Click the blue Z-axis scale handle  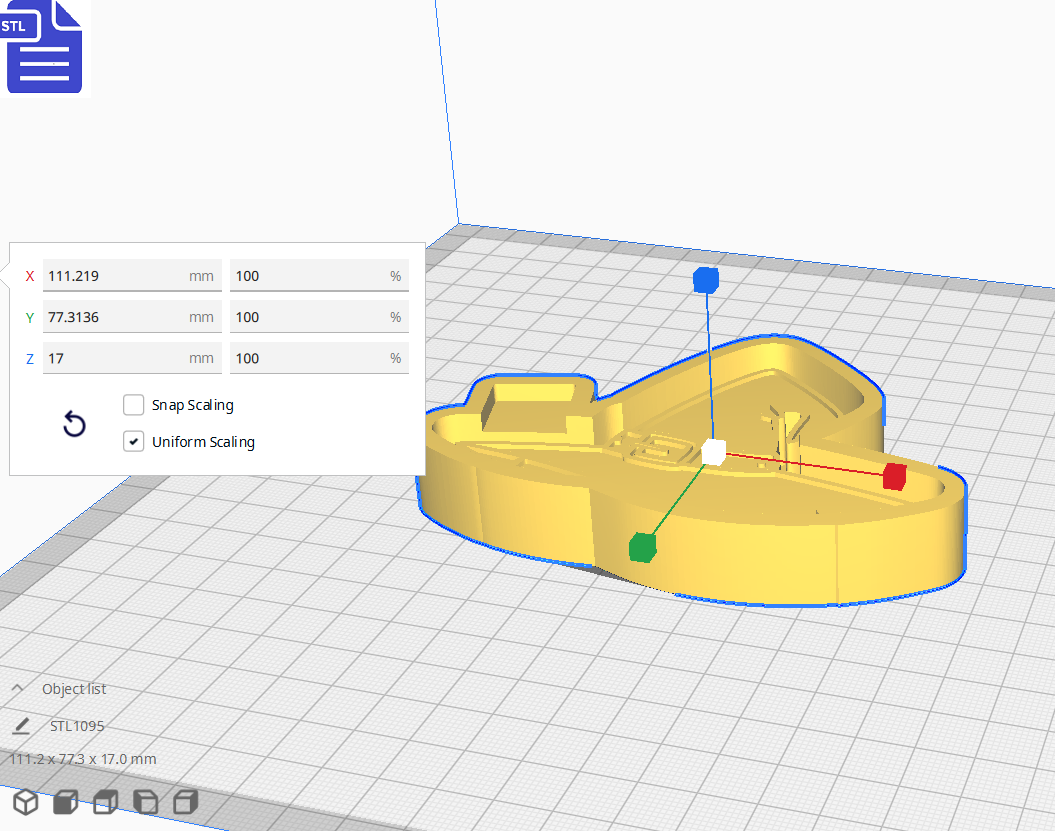point(705,281)
